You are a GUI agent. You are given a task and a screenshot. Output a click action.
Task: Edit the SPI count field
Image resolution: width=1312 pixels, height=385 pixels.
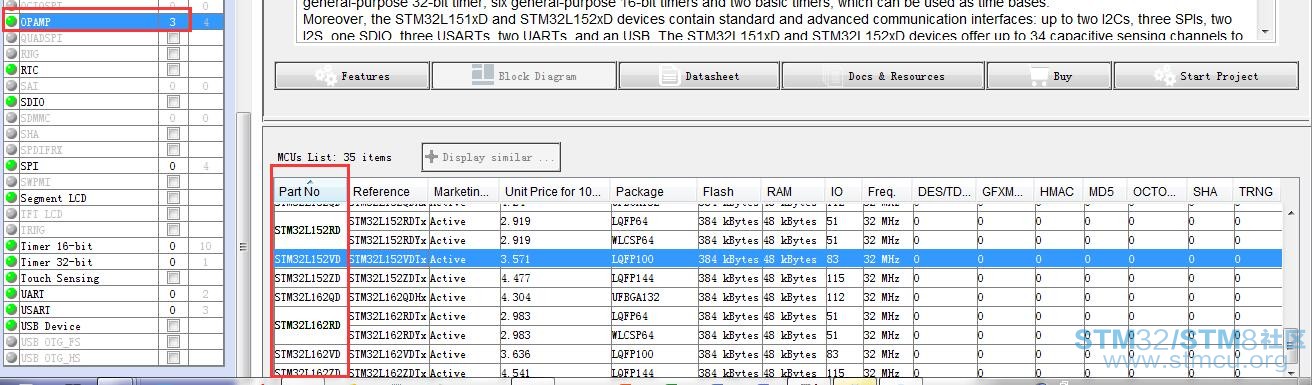tap(173, 166)
